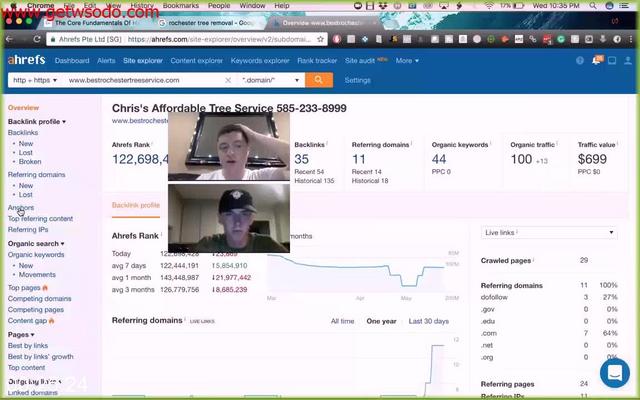The image size is (640, 400).
Task: Open Best by links' growth link
Action: pos(40,357)
